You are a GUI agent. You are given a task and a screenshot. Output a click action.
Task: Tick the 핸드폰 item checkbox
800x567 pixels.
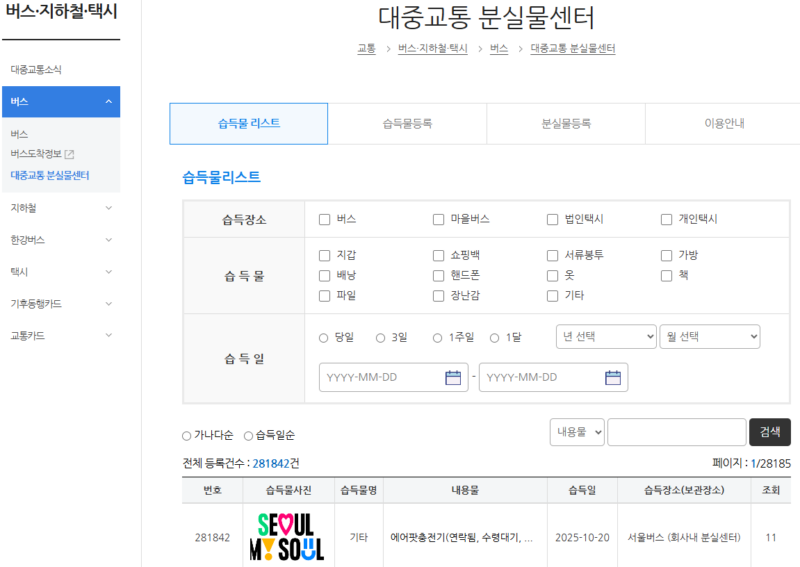pyautogui.click(x=438, y=275)
